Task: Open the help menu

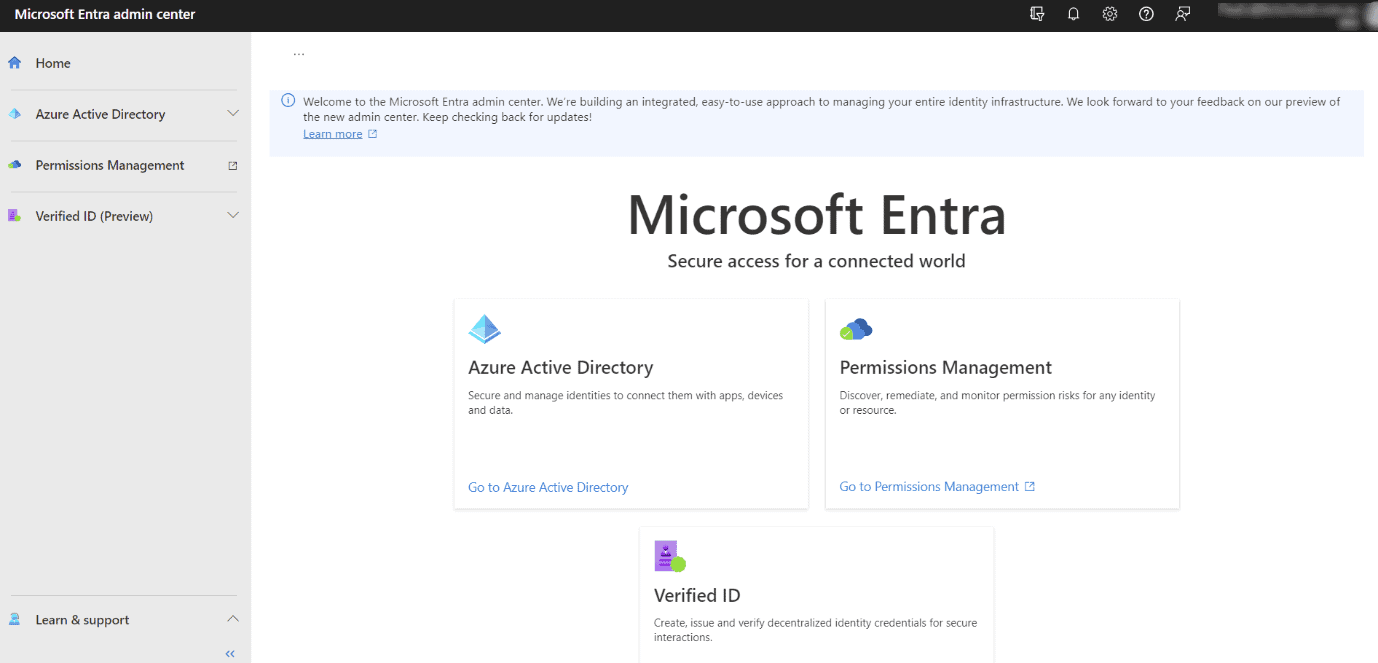Action: [1146, 14]
